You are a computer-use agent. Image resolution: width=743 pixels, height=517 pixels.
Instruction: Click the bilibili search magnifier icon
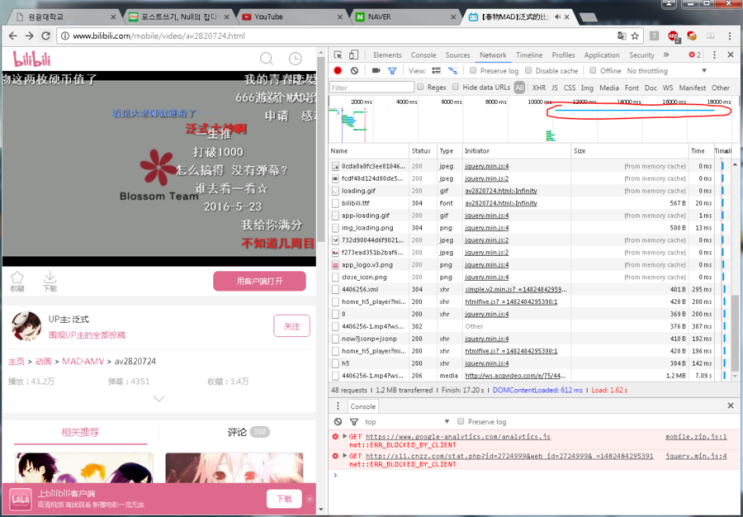click(267, 59)
